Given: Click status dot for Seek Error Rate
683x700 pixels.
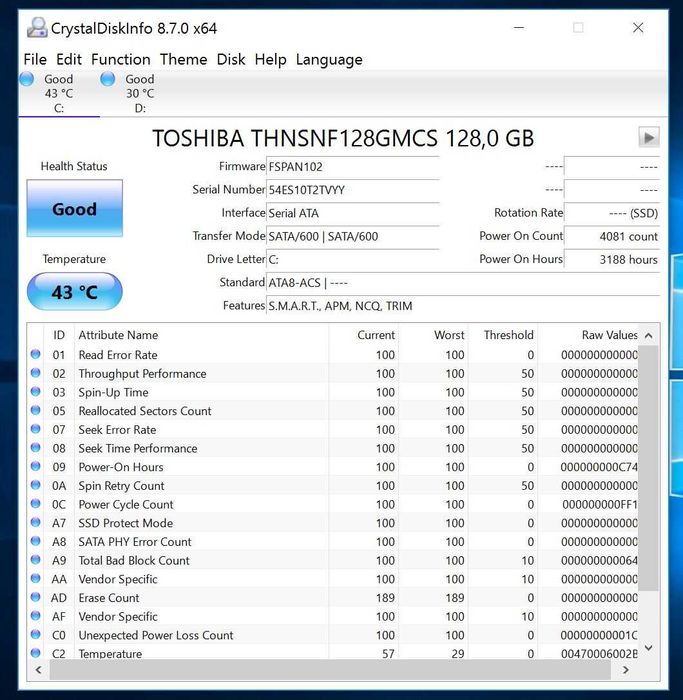Looking at the screenshot, I should 36,429.
